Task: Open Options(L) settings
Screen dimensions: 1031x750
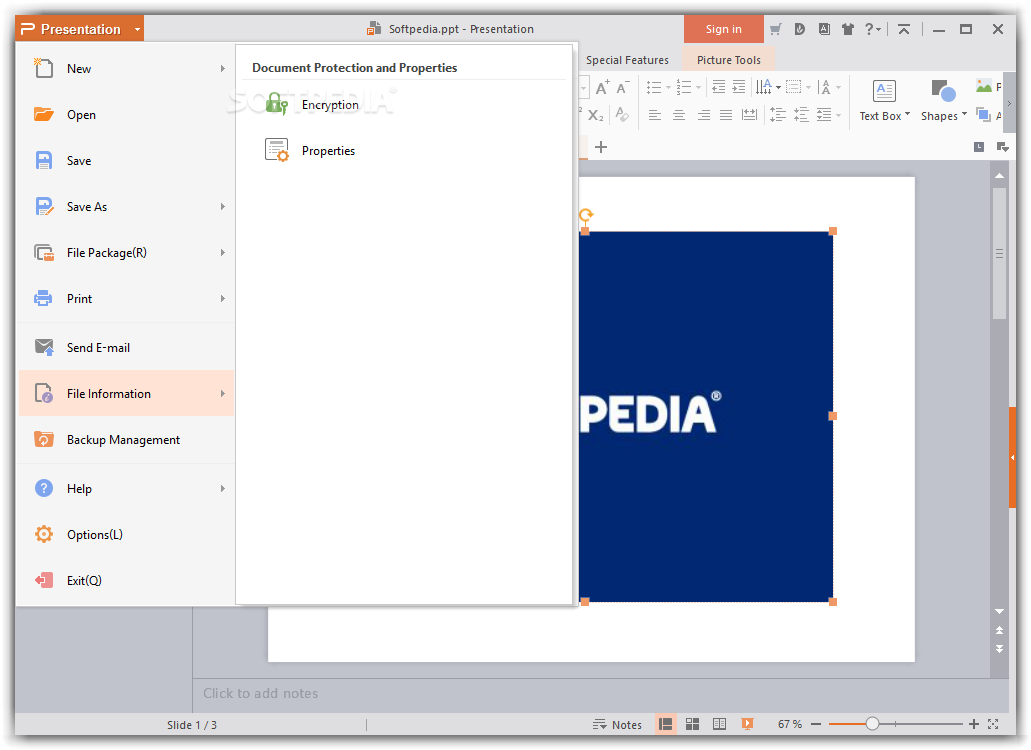Action: pos(126,534)
